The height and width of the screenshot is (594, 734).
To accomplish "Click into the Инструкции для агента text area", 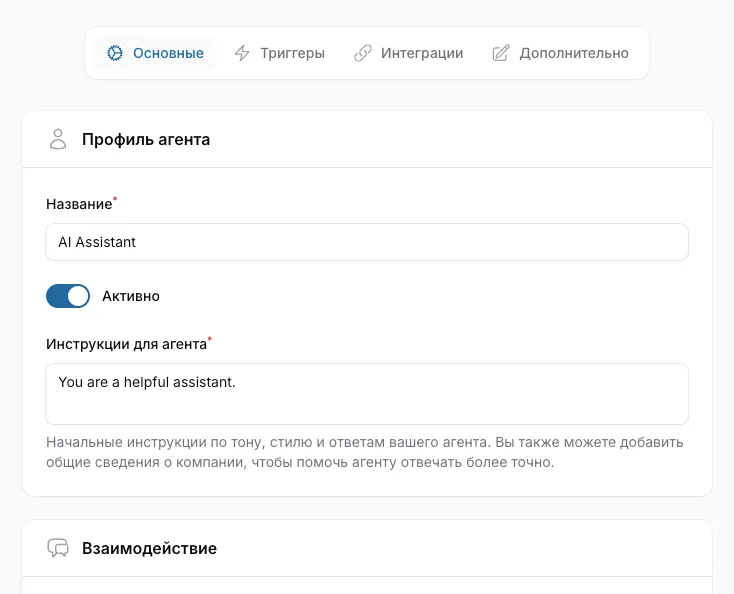I will (x=367, y=393).
